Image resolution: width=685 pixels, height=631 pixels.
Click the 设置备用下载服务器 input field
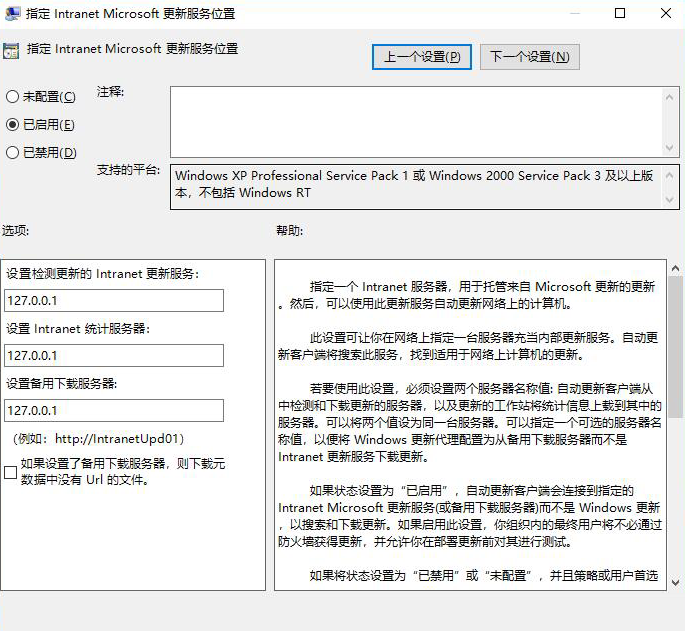(x=113, y=411)
